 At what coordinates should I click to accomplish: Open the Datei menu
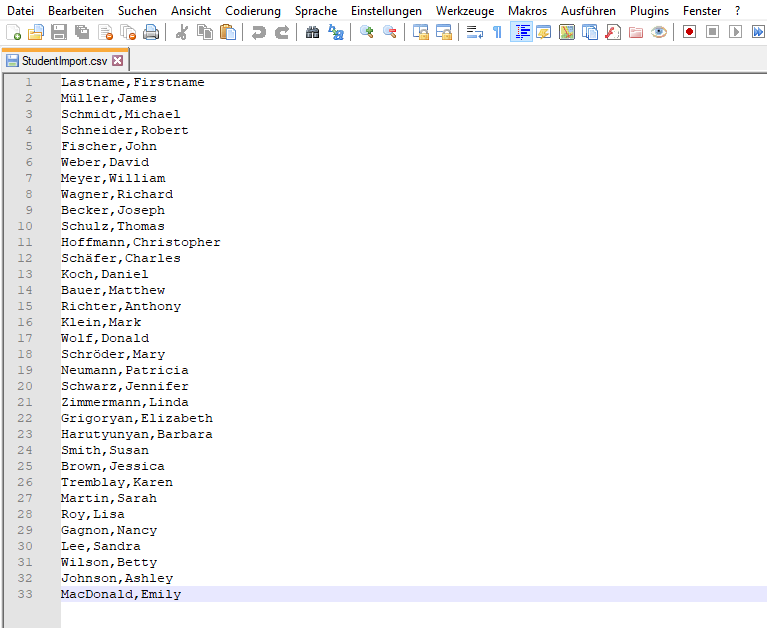20,10
